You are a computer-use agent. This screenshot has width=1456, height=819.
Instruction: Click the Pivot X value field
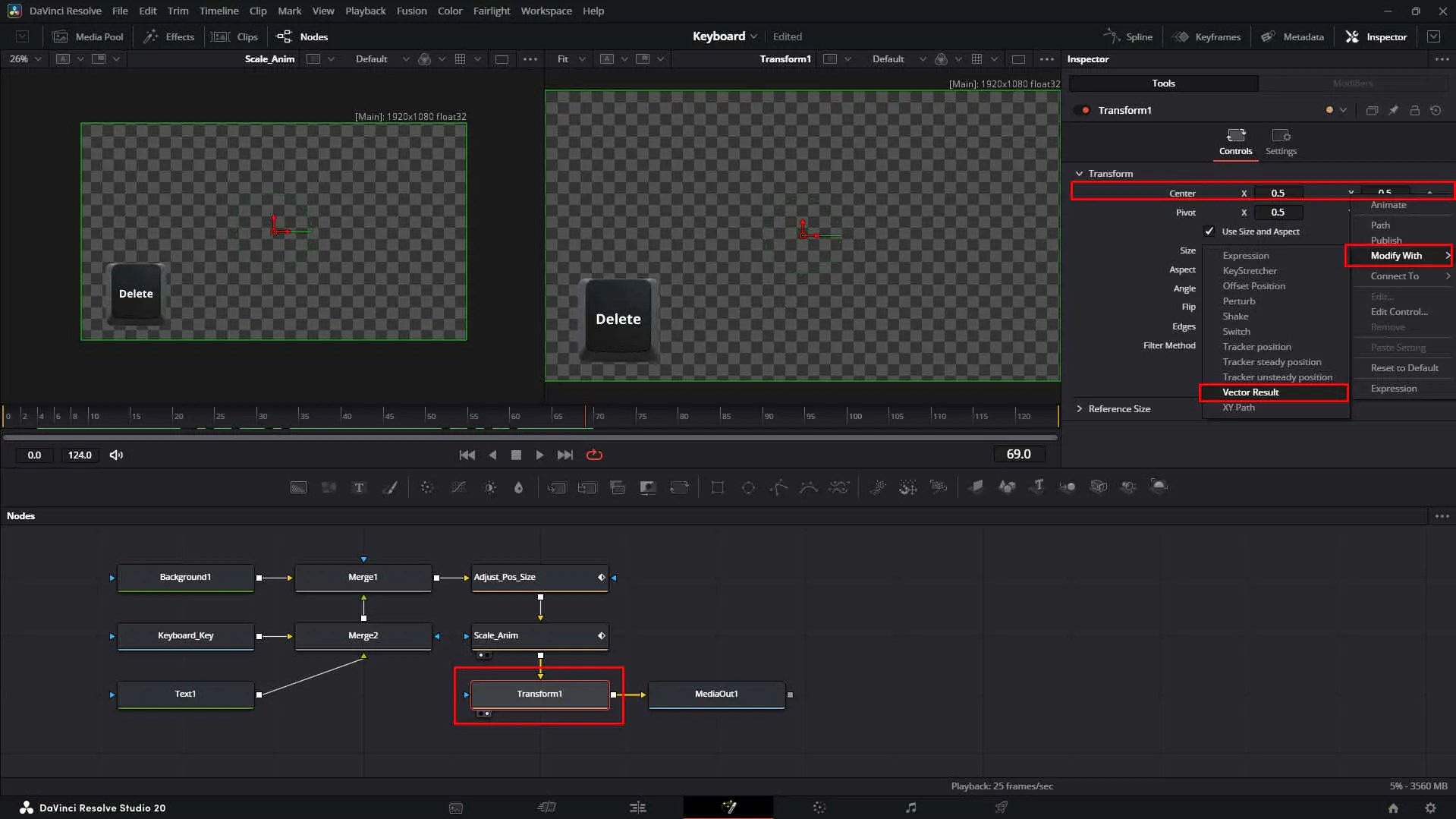point(1278,213)
